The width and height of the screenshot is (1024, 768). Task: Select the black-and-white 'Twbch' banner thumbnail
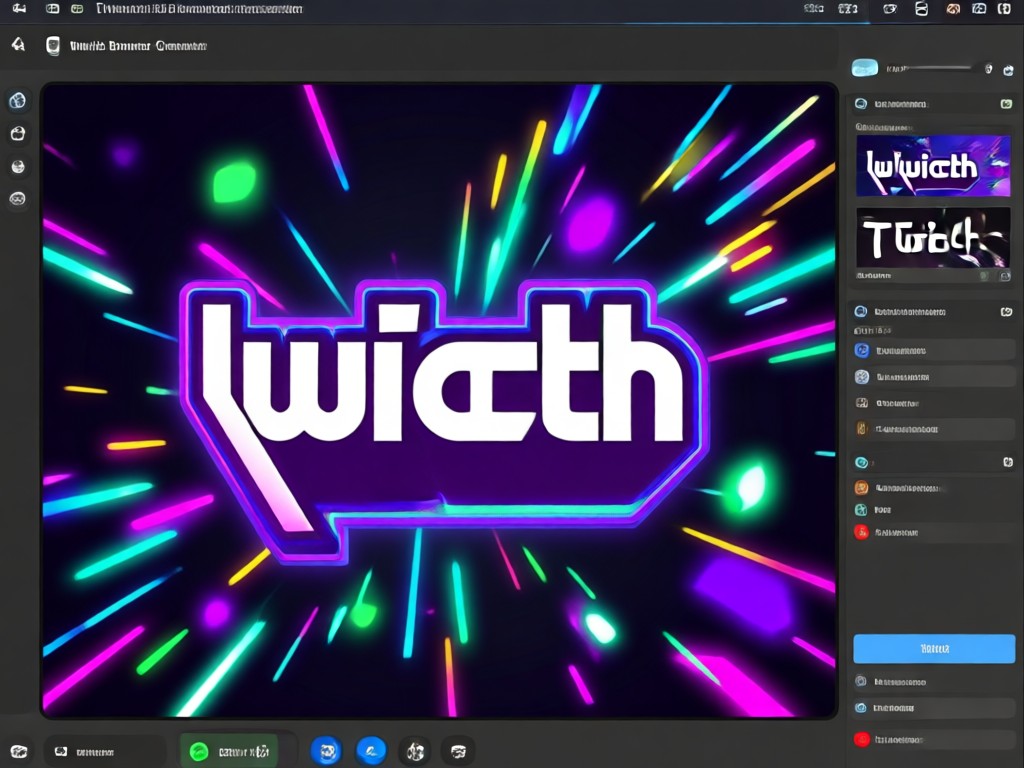933,238
